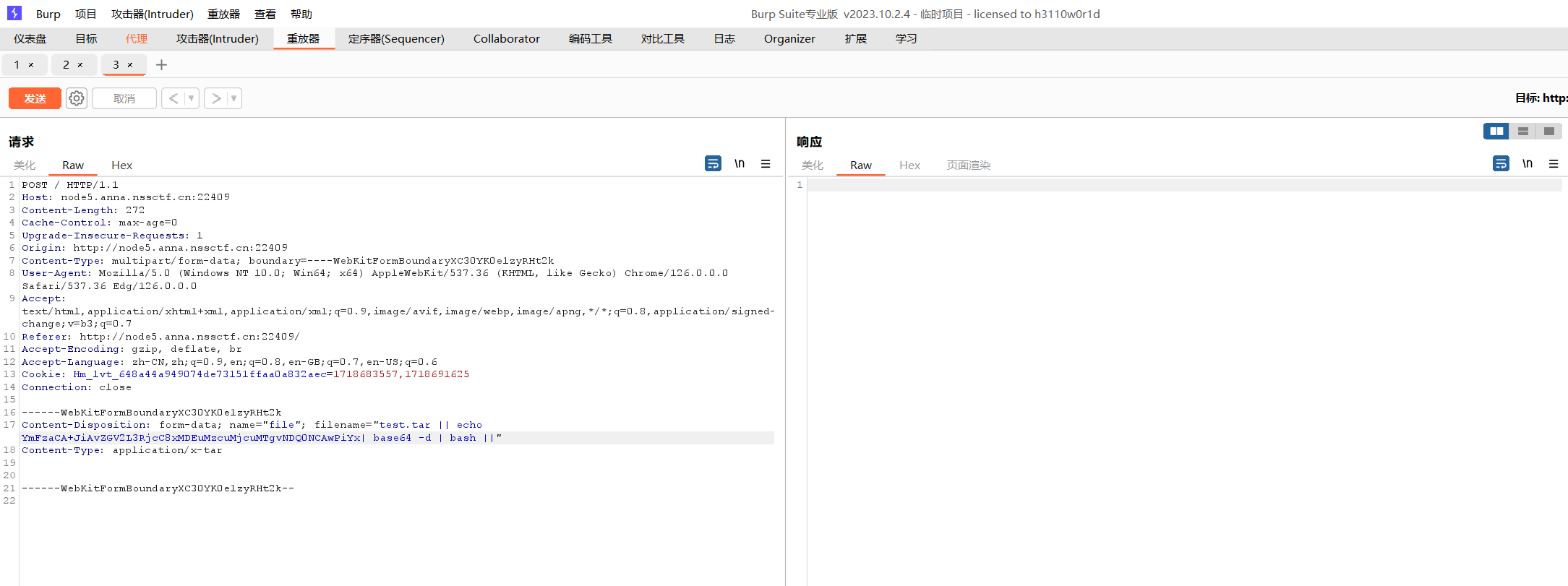Open the 重放器 menu in menu bar
The width and height of the screenshot is (1568, 586).
[x=223, y=14]
